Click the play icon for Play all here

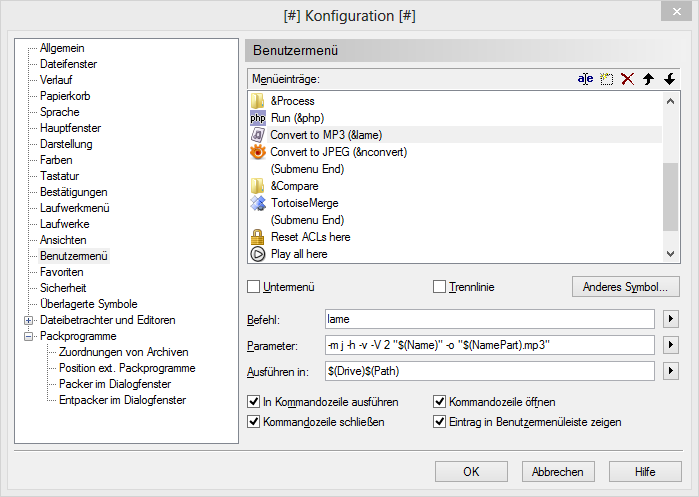pyautogui.click(x=258, y=254)
